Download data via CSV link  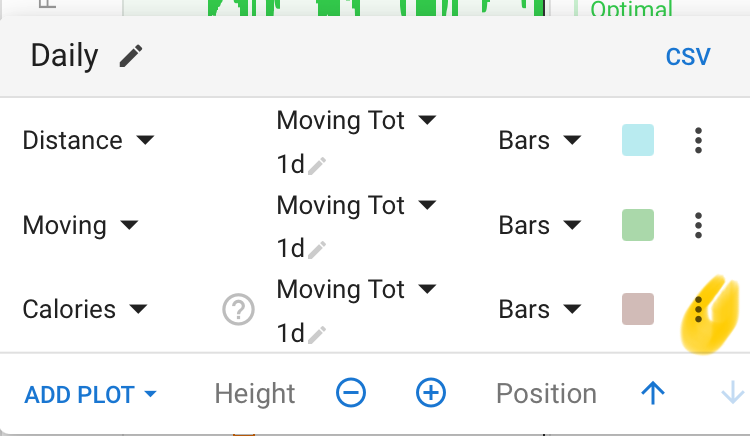(x=688, y=56)
